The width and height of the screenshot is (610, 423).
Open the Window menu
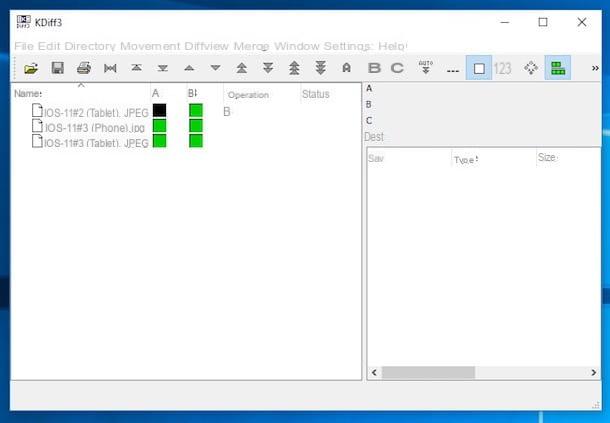pos(297,46)
